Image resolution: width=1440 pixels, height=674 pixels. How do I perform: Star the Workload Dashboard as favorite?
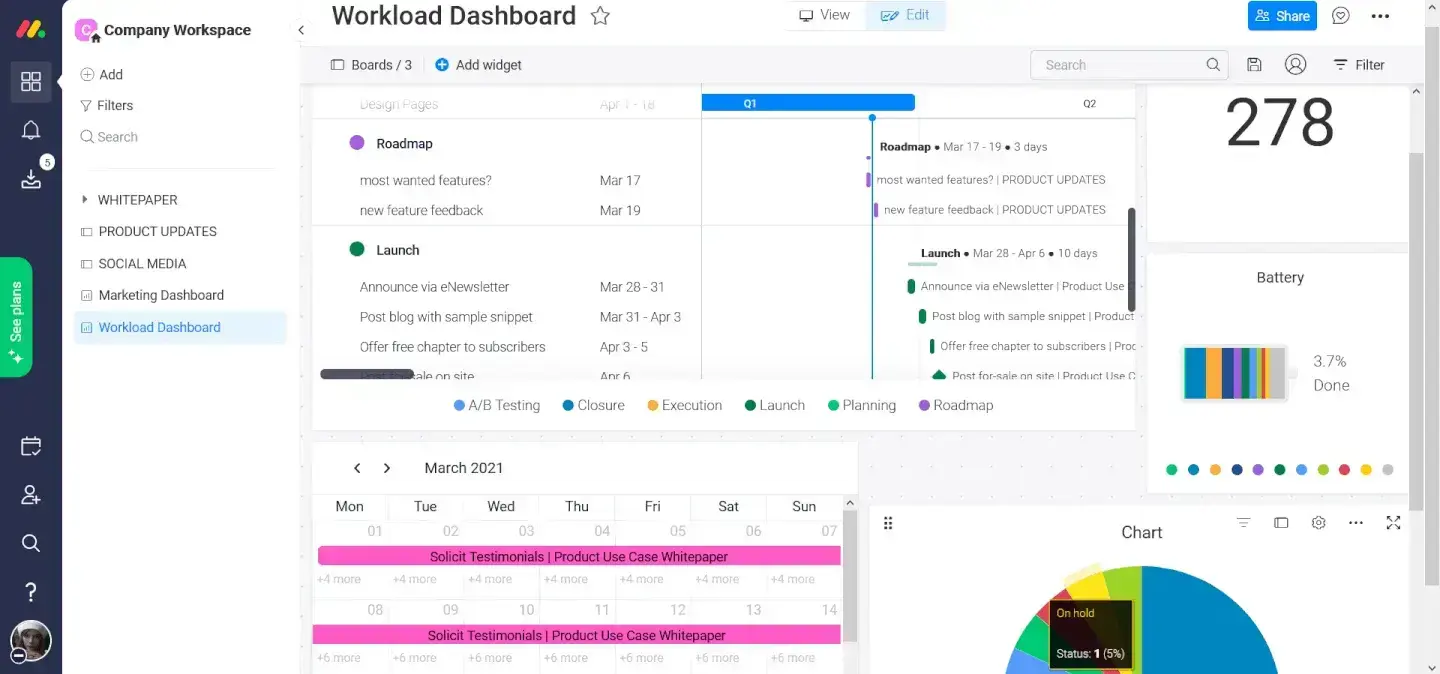coord(600,16)
